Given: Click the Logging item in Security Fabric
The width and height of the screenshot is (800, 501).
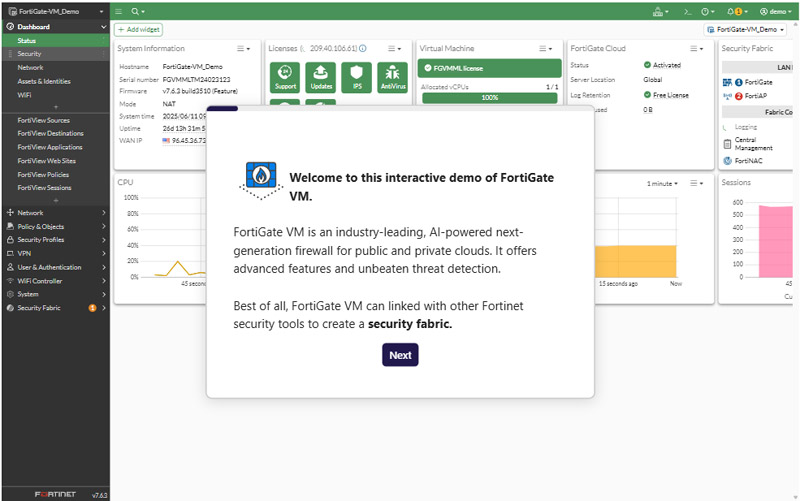Looking at the screenshot, I should point(745,127).
